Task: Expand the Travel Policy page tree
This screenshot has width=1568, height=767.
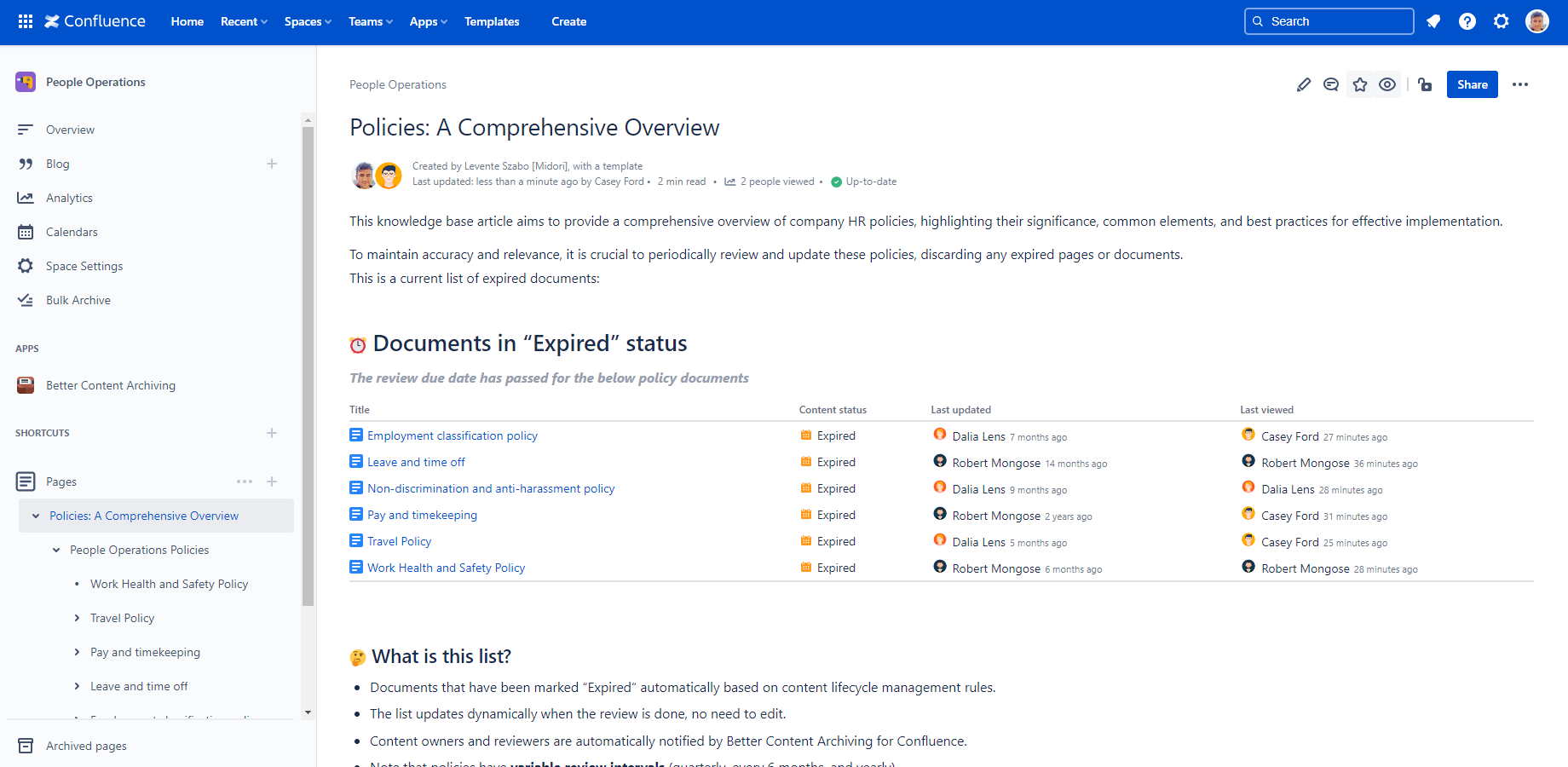Action: click(78, 618)
